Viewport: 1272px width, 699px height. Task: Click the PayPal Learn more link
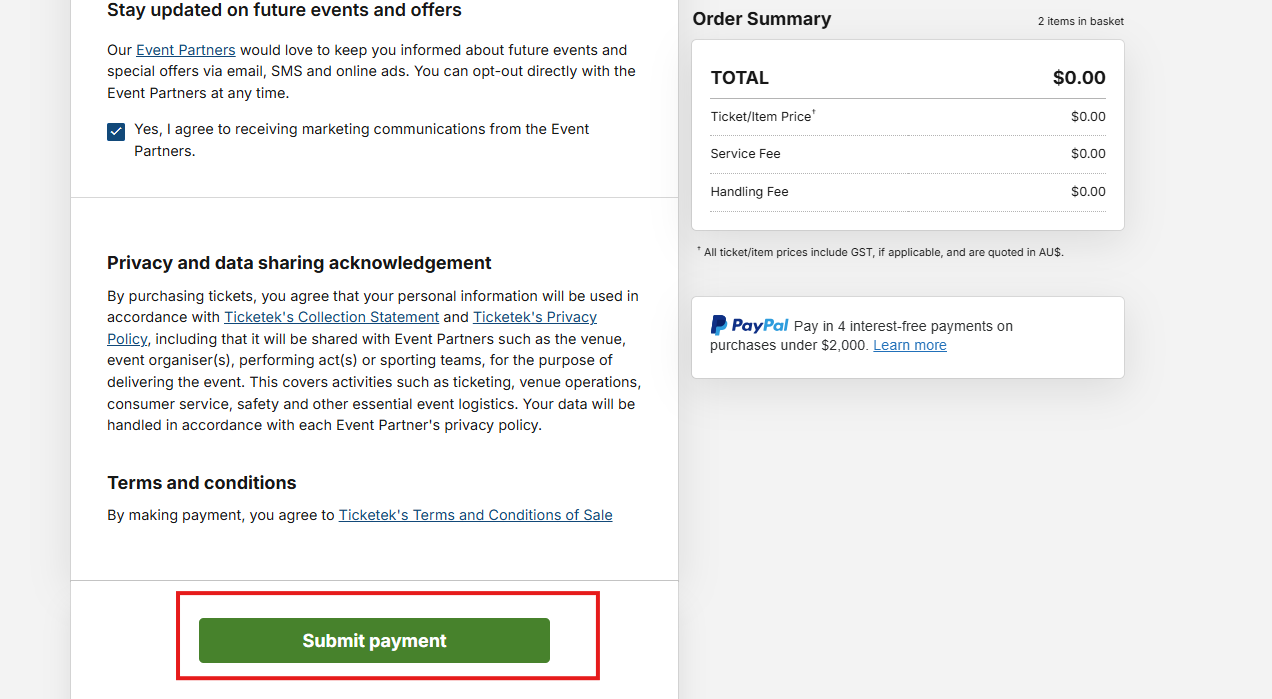(909, 345)
